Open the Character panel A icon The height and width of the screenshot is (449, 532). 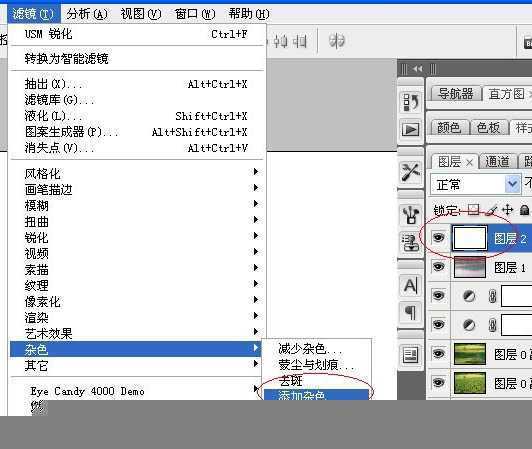411,285
